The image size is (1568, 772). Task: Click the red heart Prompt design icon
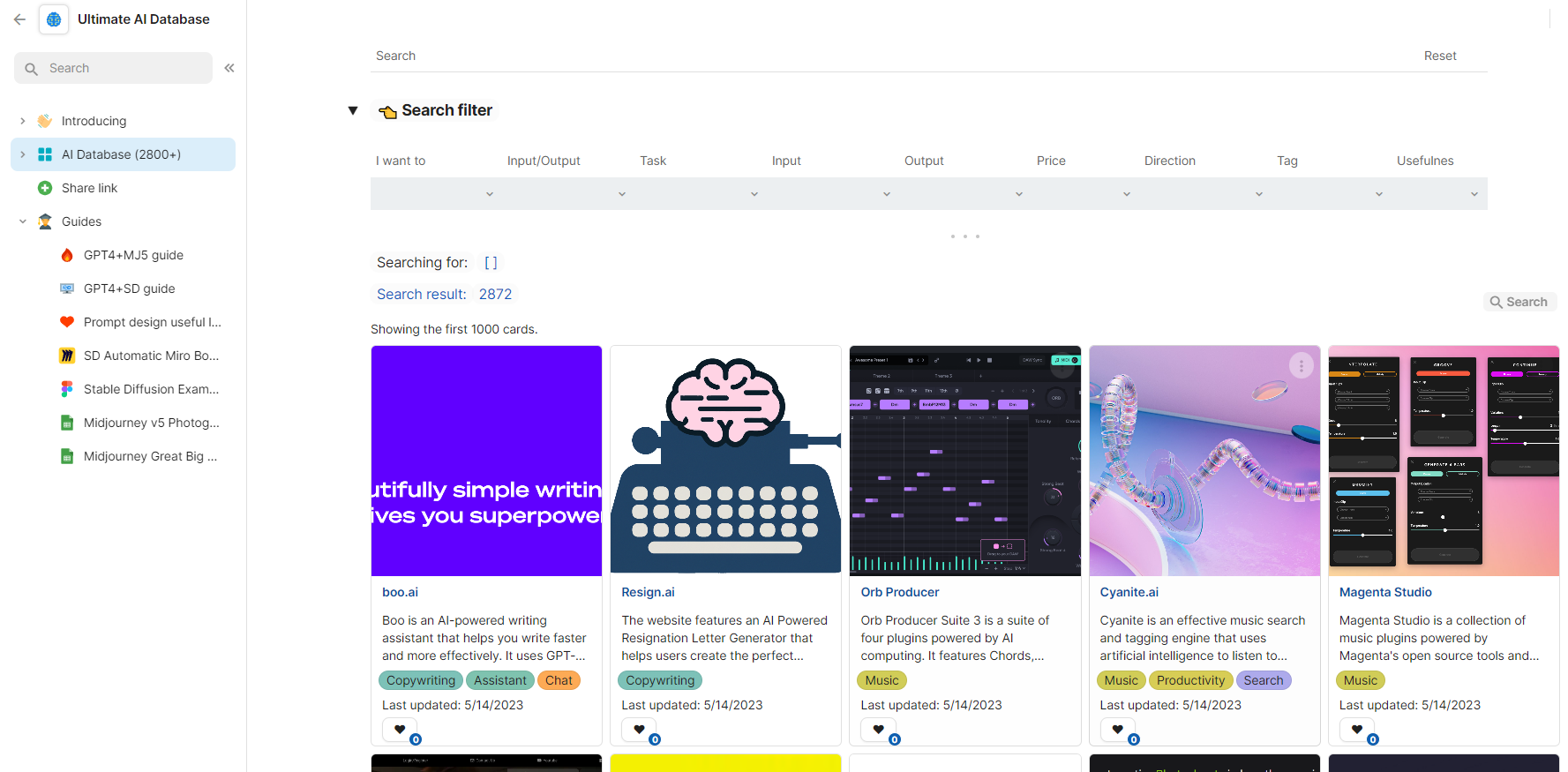tap(67, 322)
